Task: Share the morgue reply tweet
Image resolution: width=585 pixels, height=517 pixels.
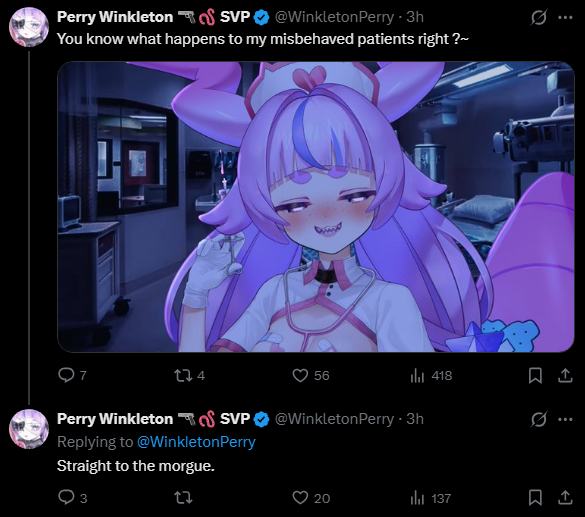Action: tap(565, 498)
